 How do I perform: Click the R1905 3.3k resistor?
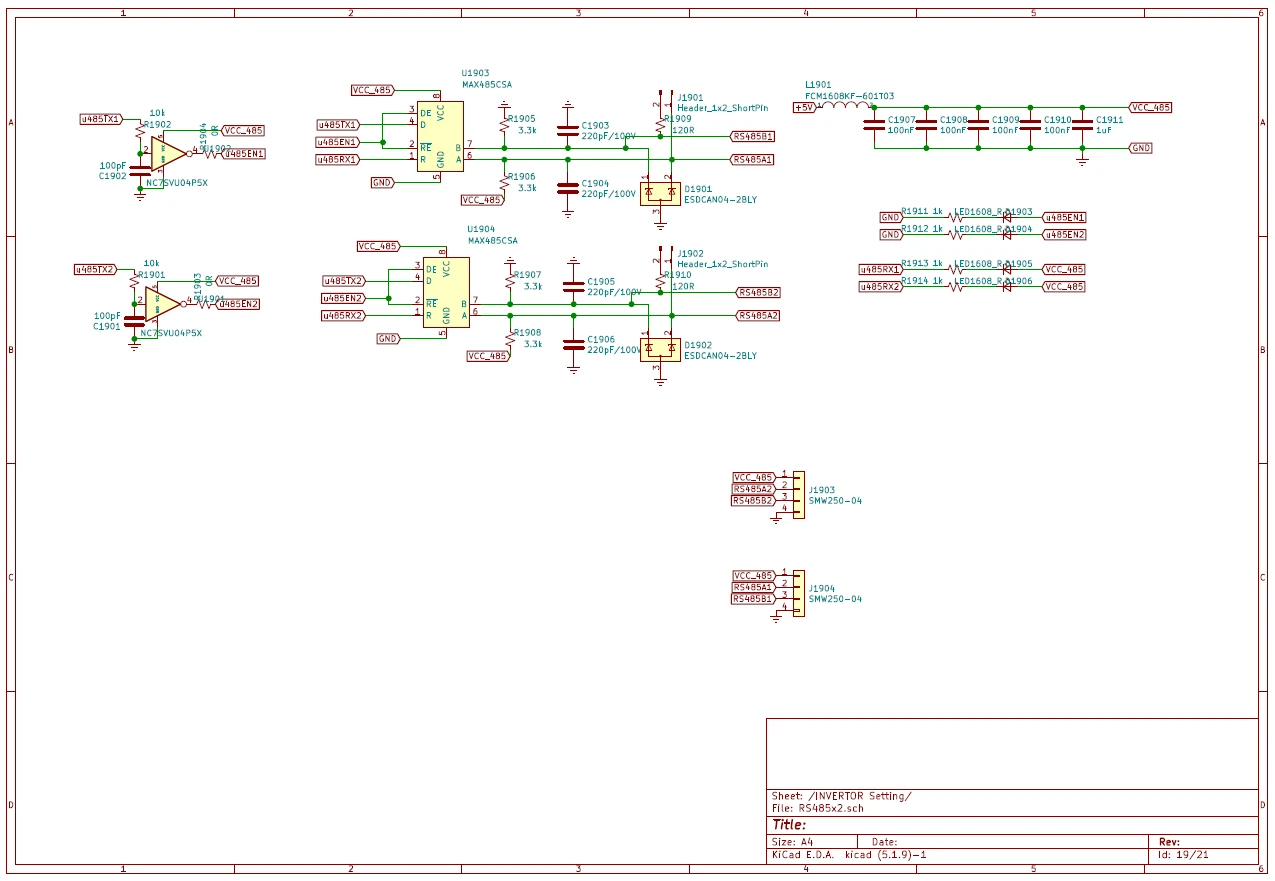tap(504, 125)
